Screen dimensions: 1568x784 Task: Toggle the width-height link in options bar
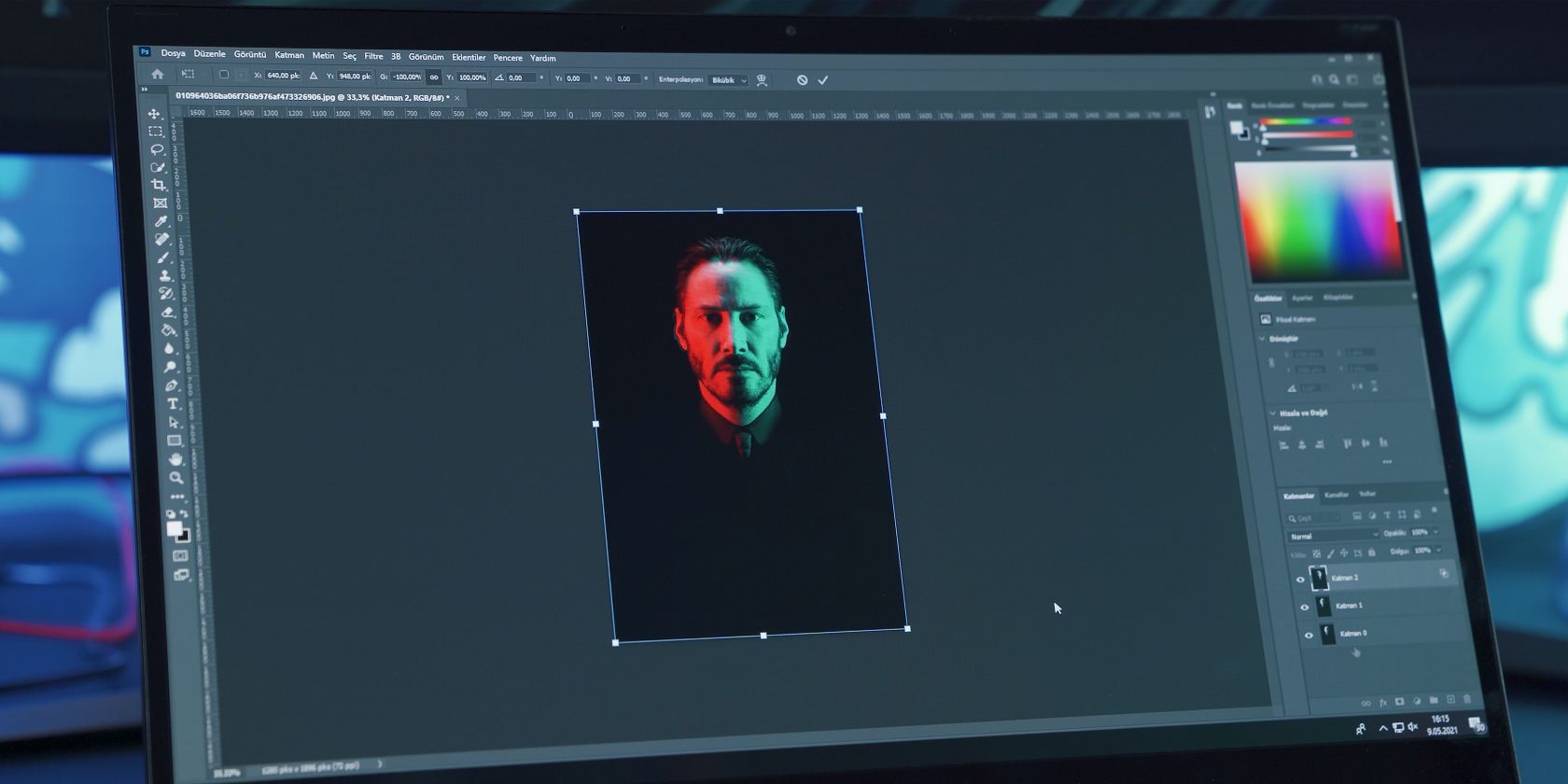pos(434,77)
